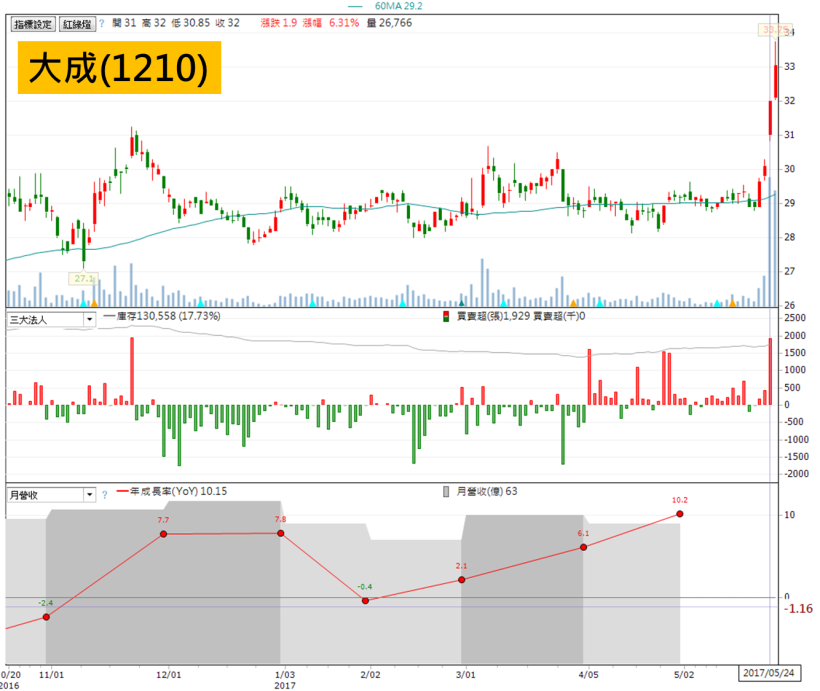This screenshot has height=691, width=820.
Task: Click the 低 30.85 low price text
Action: 190,23
